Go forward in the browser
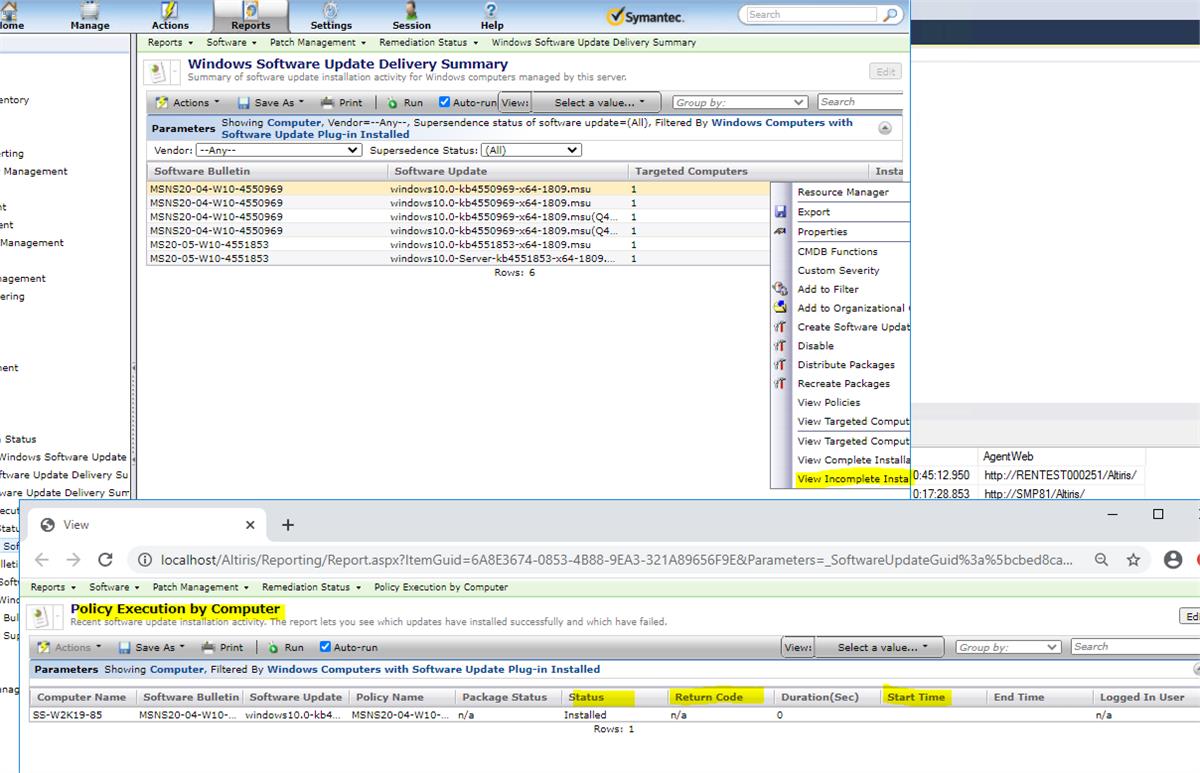This screenshot has height=773, width=1200. click(x=73, y=560)
